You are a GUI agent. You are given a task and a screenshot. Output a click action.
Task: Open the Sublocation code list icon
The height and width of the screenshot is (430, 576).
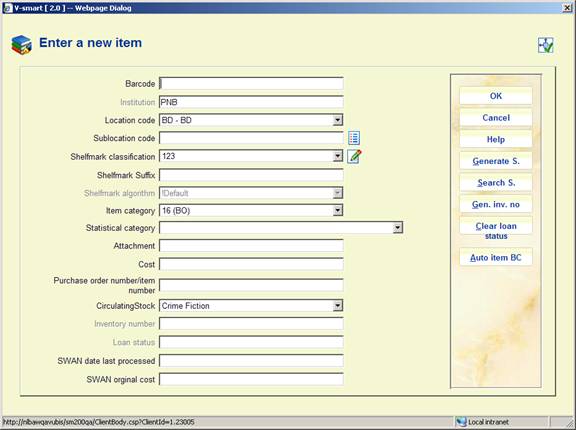pos(354,138)
